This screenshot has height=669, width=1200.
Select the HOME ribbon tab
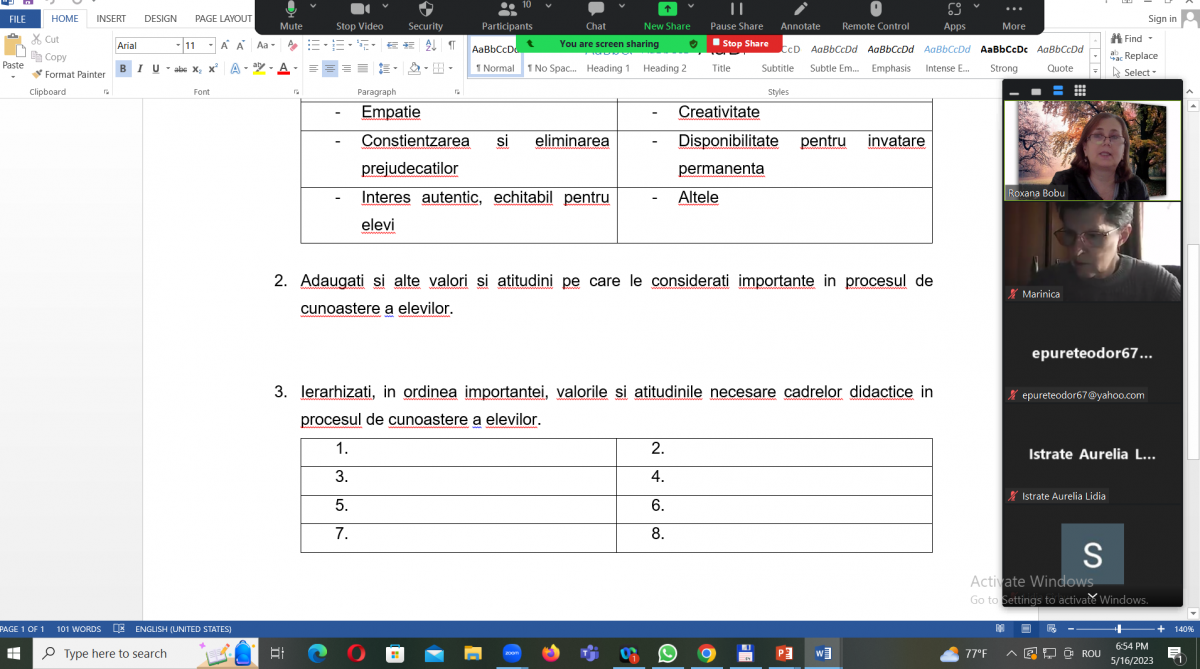tap(65, 18)
